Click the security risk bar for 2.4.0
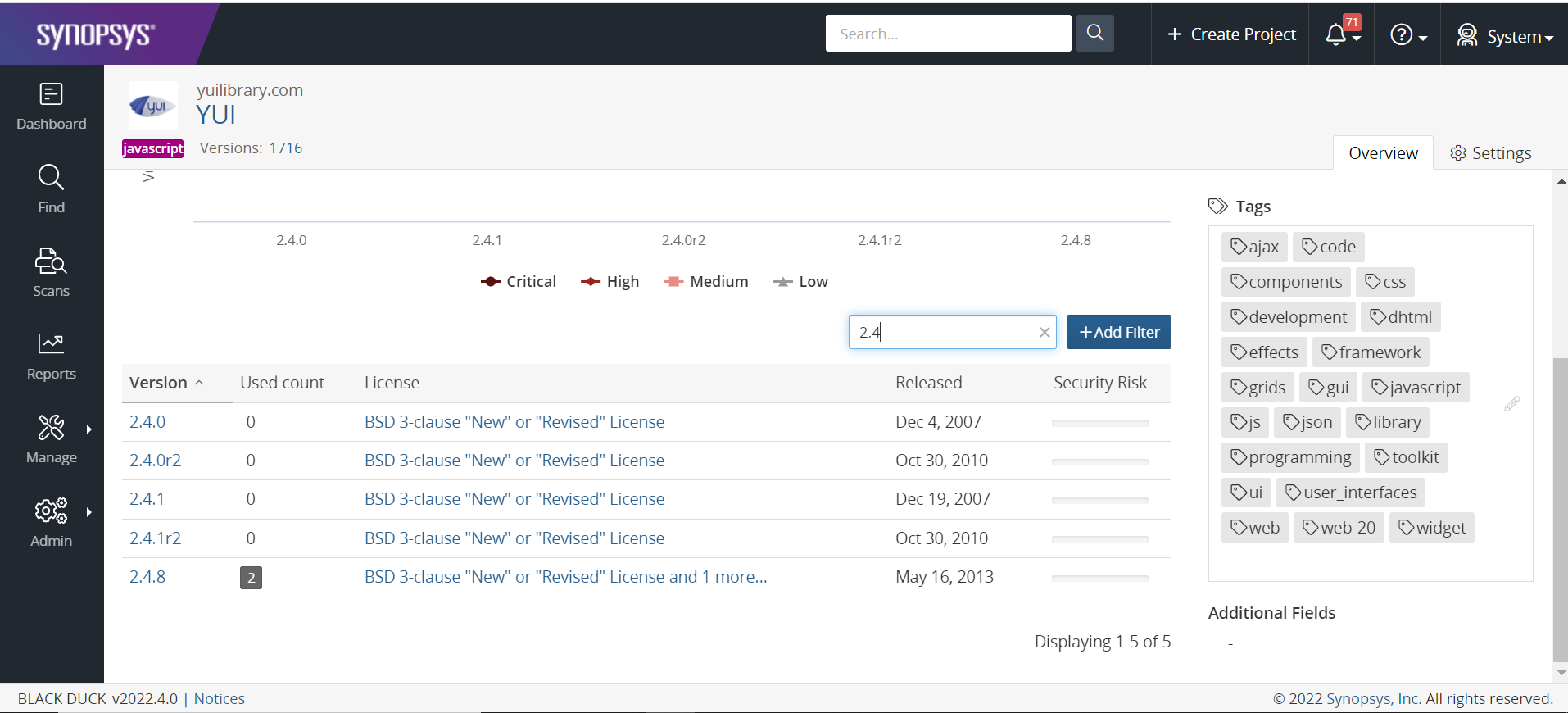 coord(1100,423)
